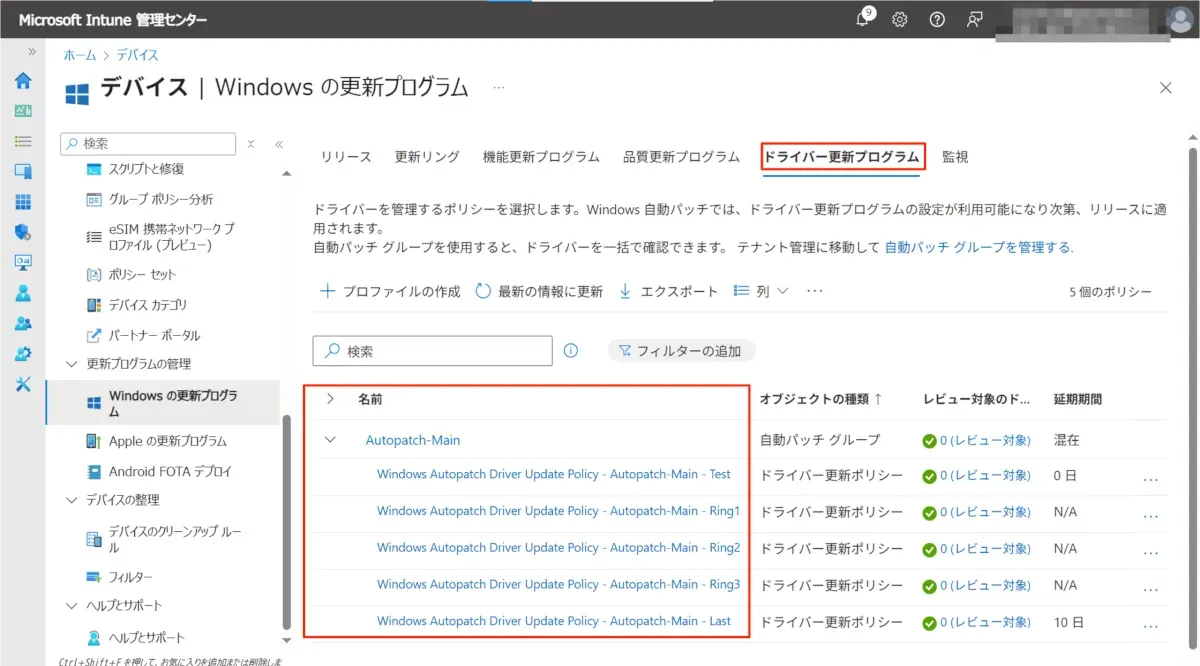Switch to 品質更新プログラム tab
The height and width of the screenshot is (666, 1200).
681,157
